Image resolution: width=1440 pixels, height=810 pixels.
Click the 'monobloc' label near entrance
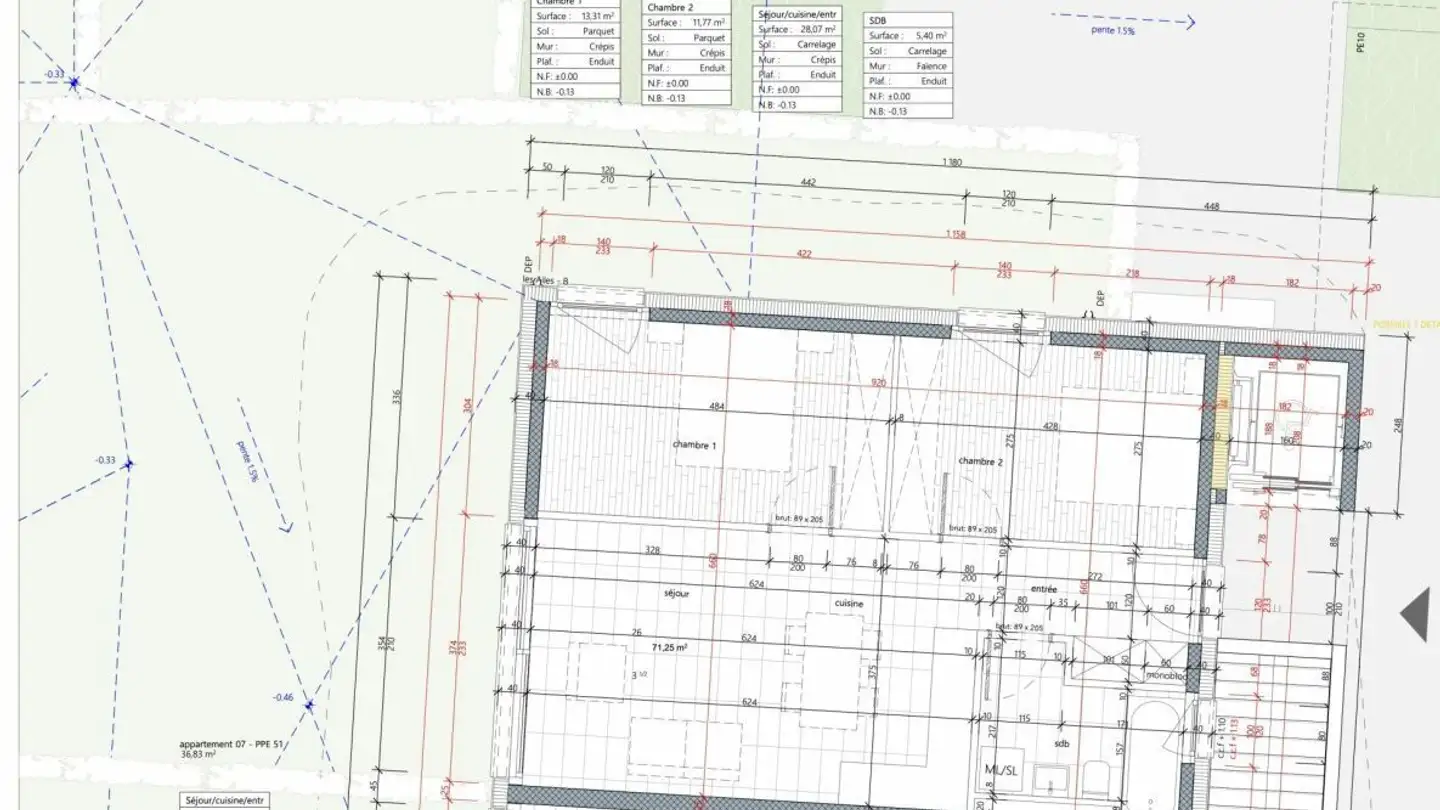tap(1167, 675)
